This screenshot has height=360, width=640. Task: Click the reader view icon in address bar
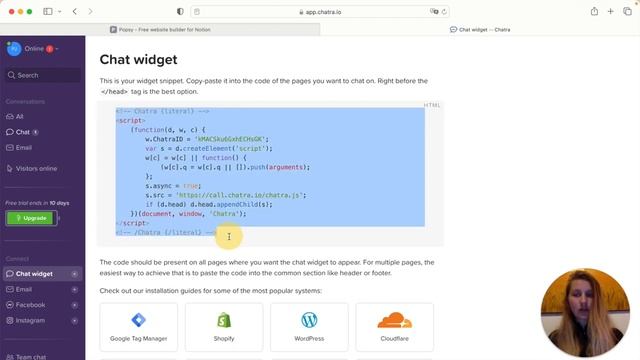(197, 12)
